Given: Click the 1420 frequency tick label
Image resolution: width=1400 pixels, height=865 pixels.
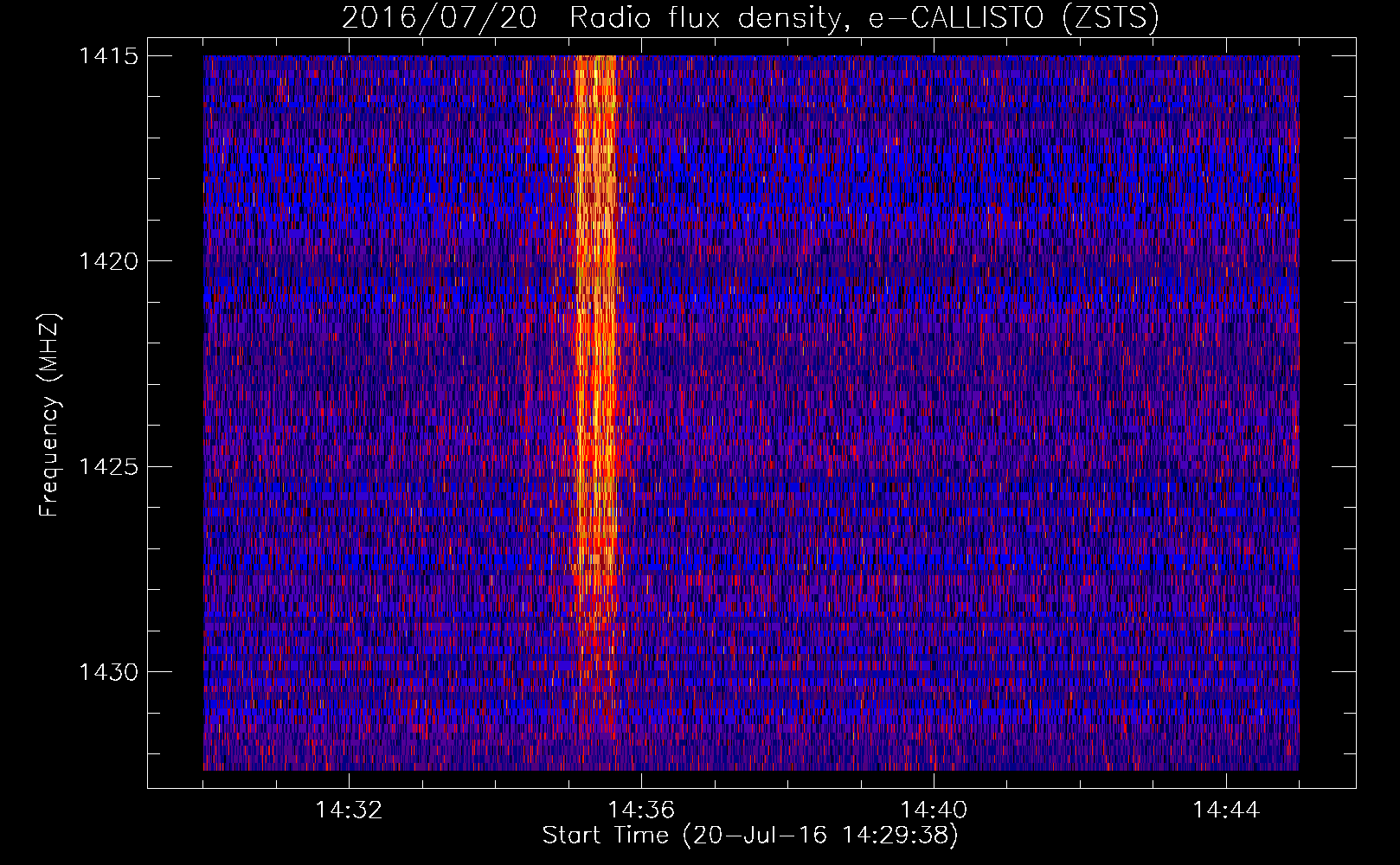Looking at the screenshot, I should 108,260.
